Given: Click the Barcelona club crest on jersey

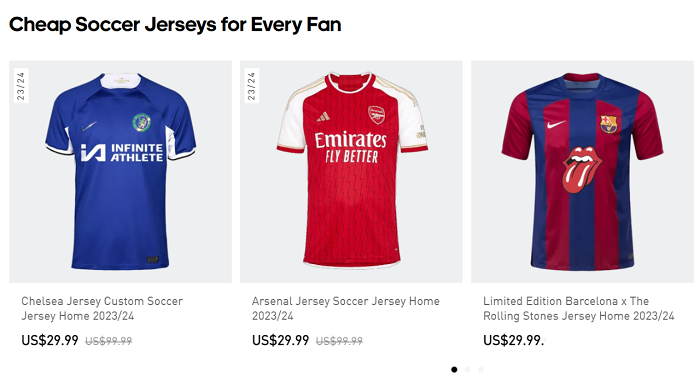Looking at the screenshot, I should 608,124.
